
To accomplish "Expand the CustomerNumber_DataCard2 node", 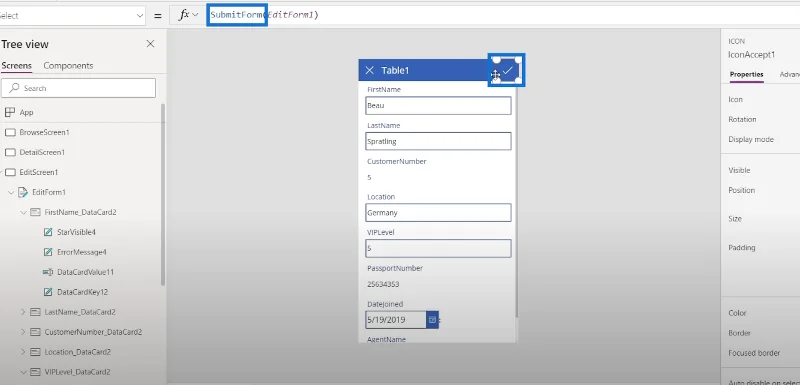I will click(23, 332).
